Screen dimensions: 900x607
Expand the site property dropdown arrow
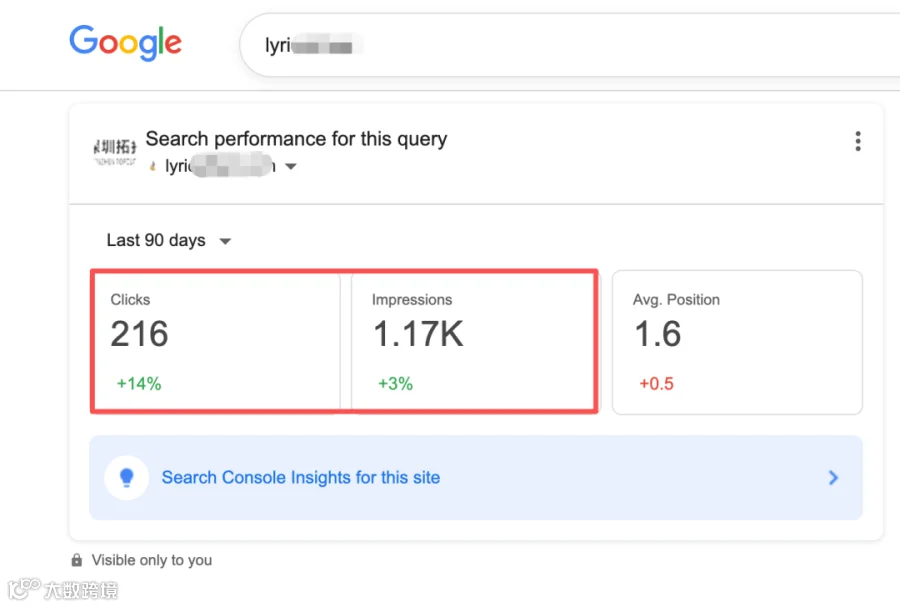(x=291, y=166)
